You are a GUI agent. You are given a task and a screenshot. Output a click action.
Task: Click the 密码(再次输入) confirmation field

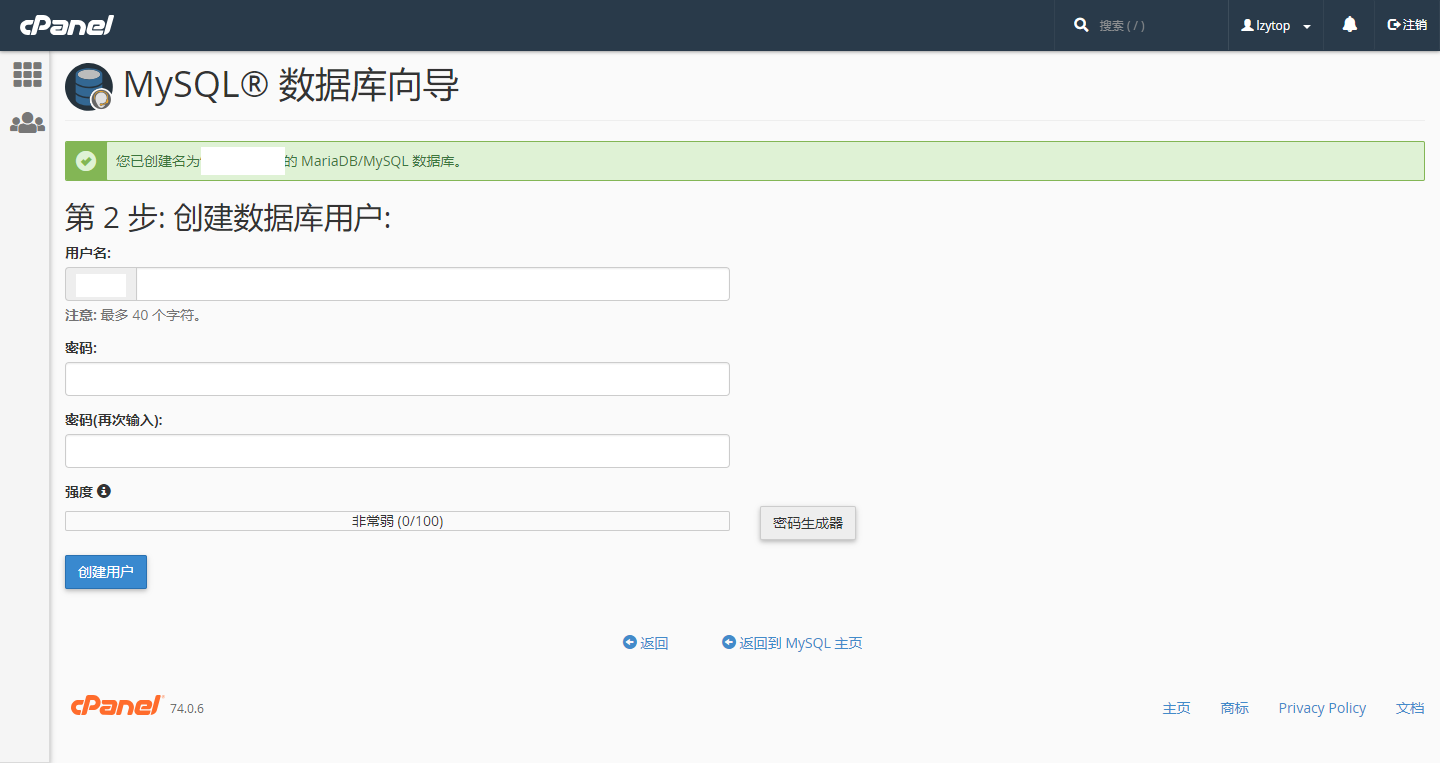coord(397,451)
